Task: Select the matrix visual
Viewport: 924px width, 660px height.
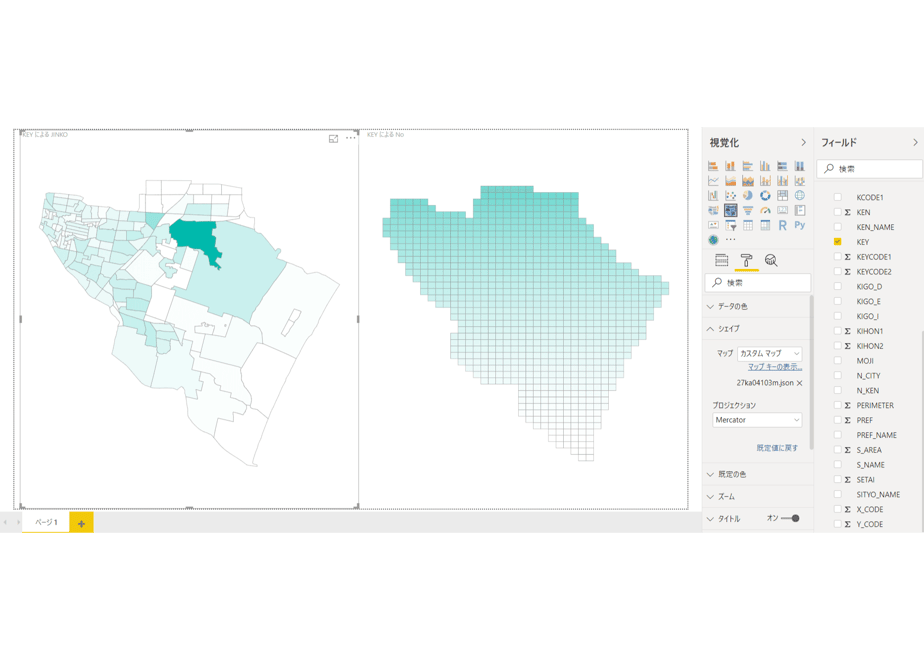Action: pyautogui.click(x=765, y=225)
